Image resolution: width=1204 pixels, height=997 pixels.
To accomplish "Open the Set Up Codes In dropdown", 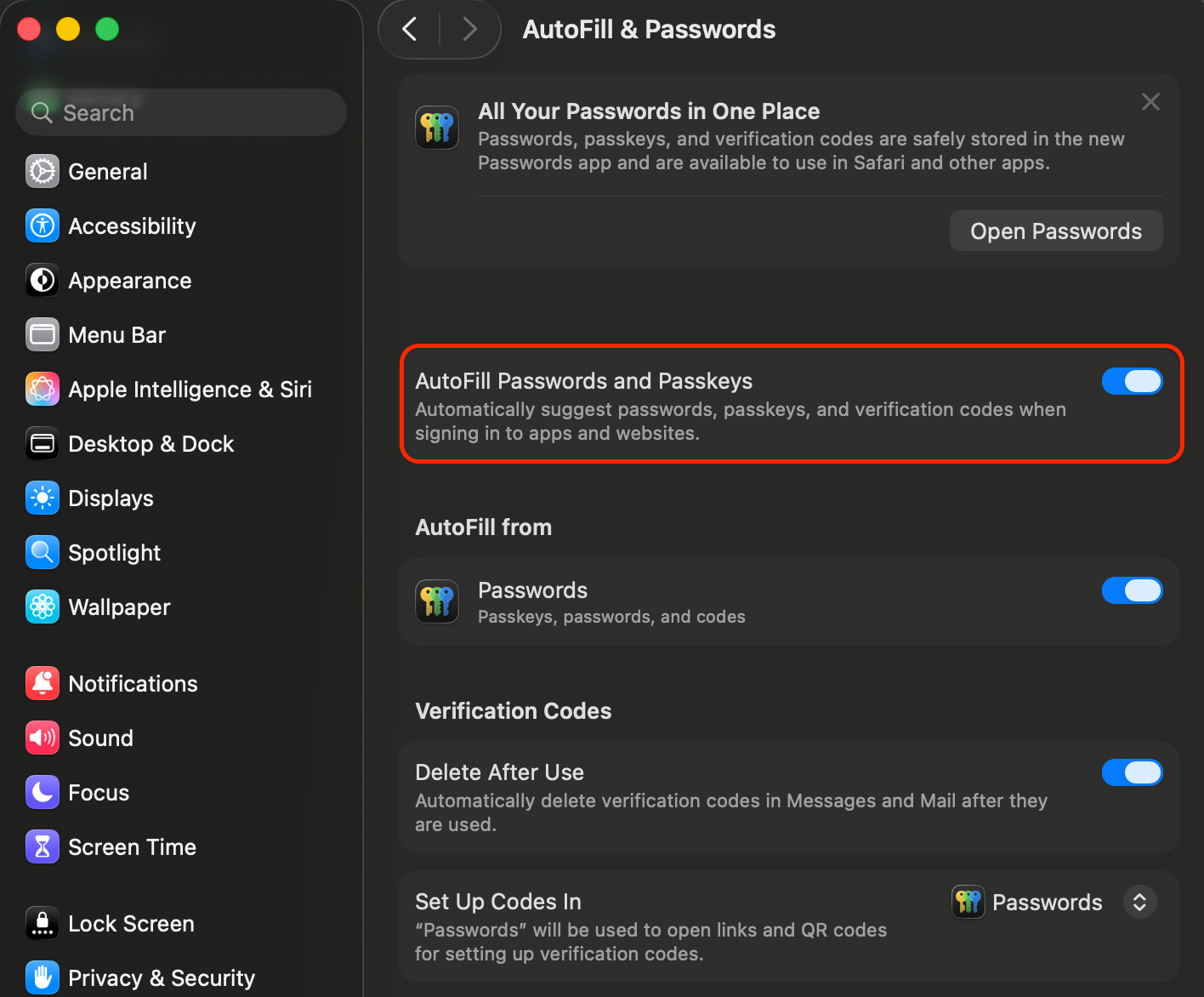I will click(x=1139, y=903).
